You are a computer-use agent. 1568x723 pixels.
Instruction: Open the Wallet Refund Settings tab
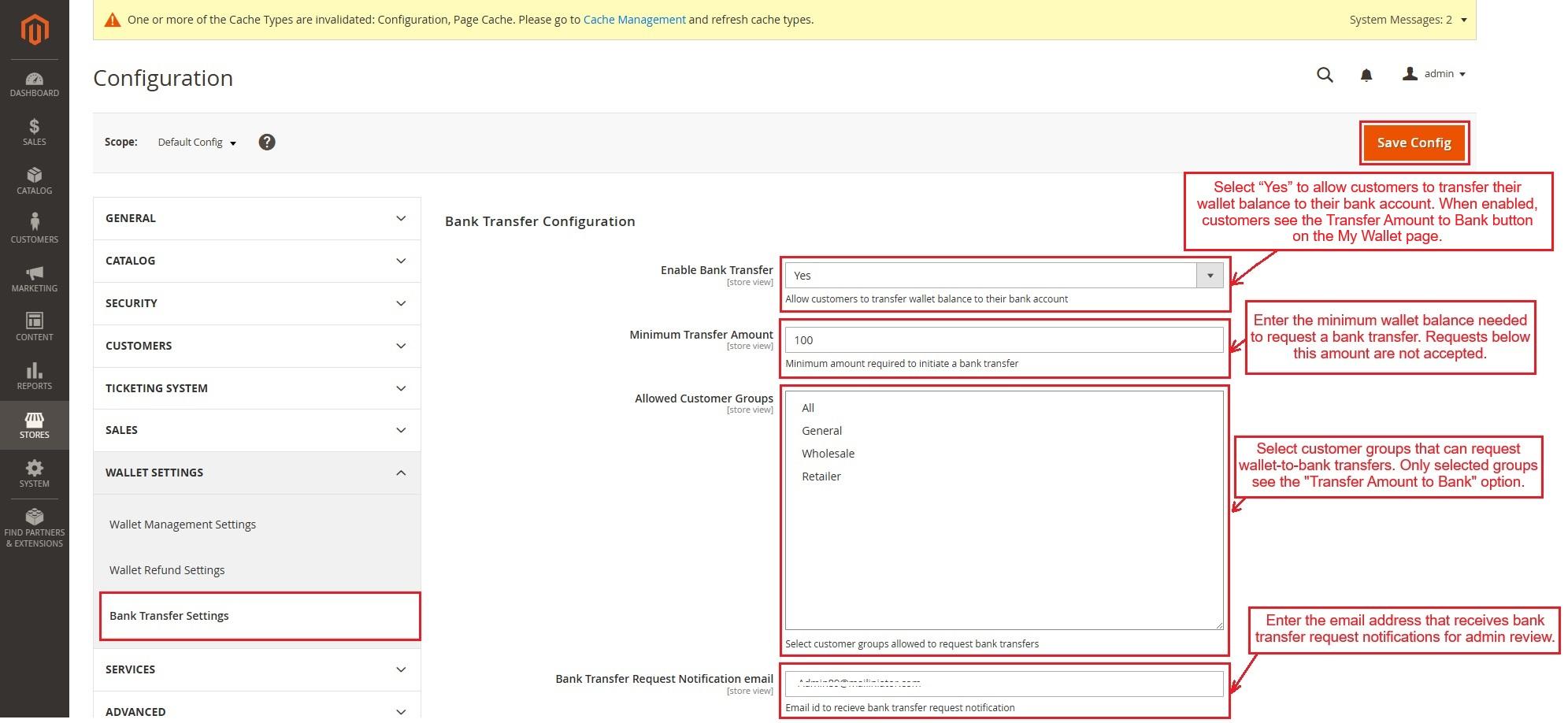tap(167, 570)
